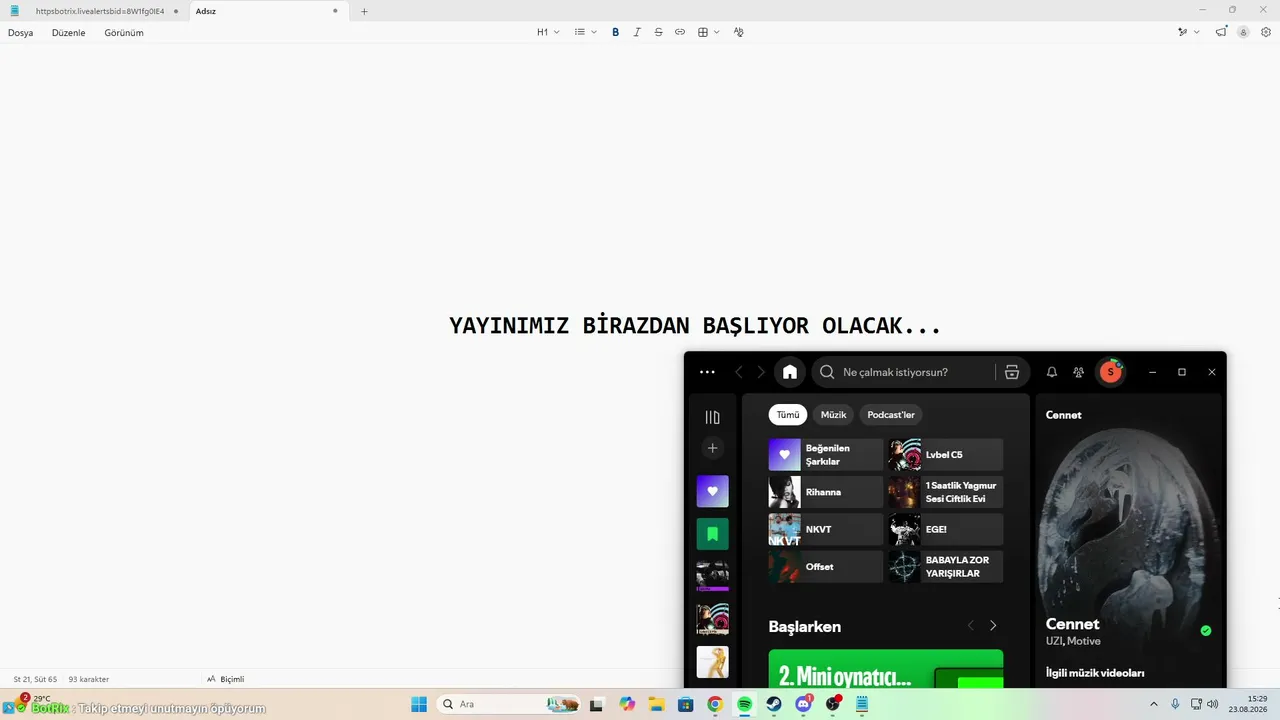Show hidden system tray icons
The width and height of the screenshot is (1280, 720).
1153,704
